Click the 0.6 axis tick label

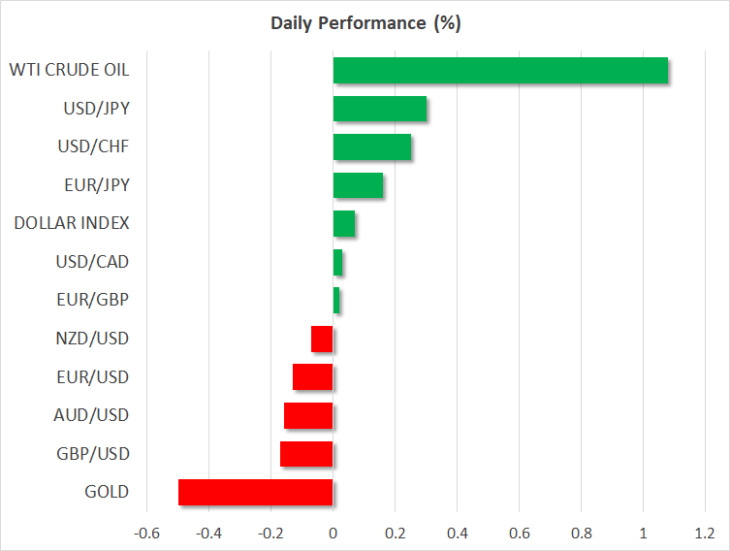tap(519, 533)
